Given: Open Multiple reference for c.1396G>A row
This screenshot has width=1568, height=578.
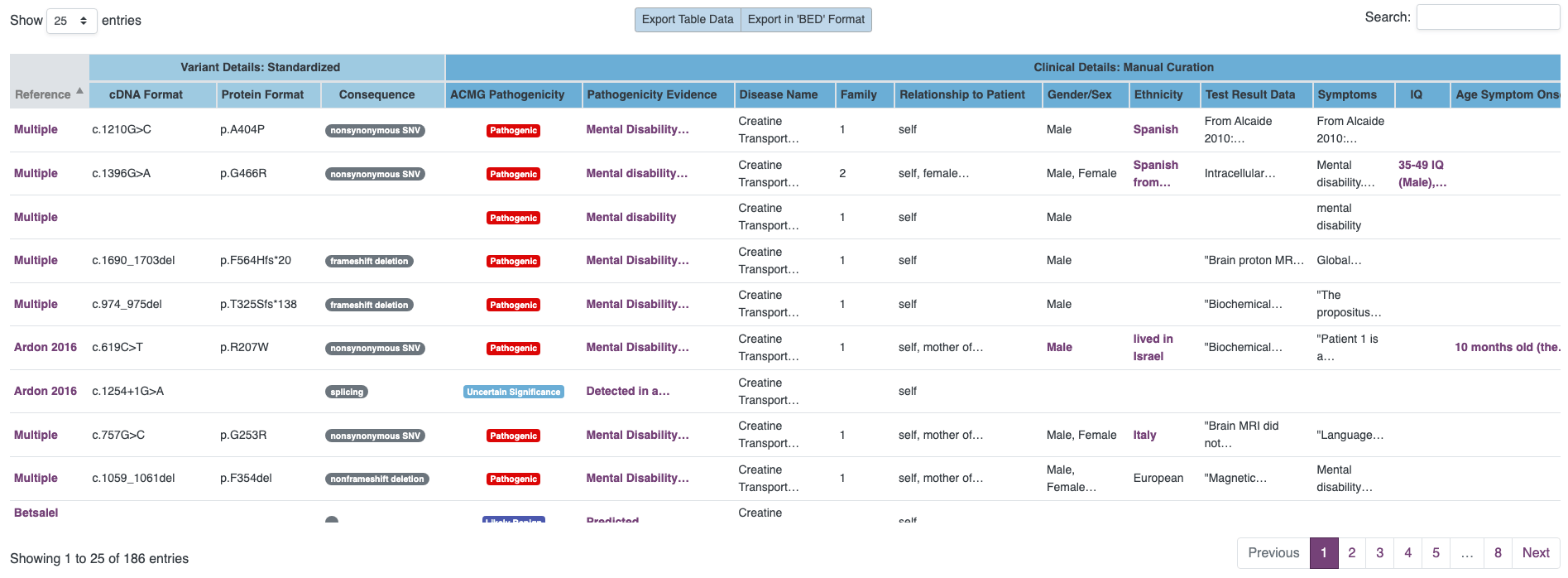Looking at the screenshot, I should pos(36,173).
